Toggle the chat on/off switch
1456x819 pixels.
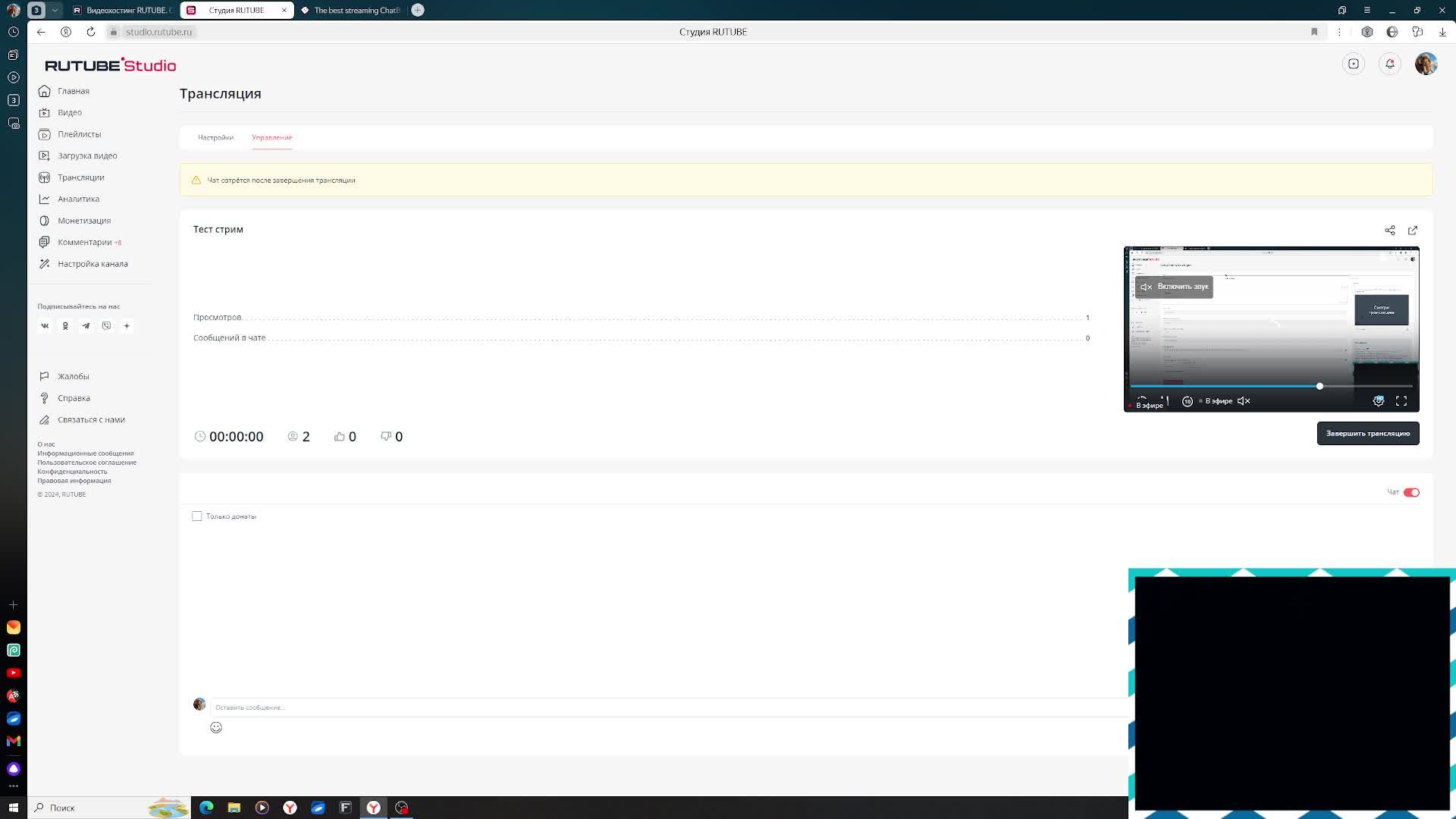pos(1412,491)
